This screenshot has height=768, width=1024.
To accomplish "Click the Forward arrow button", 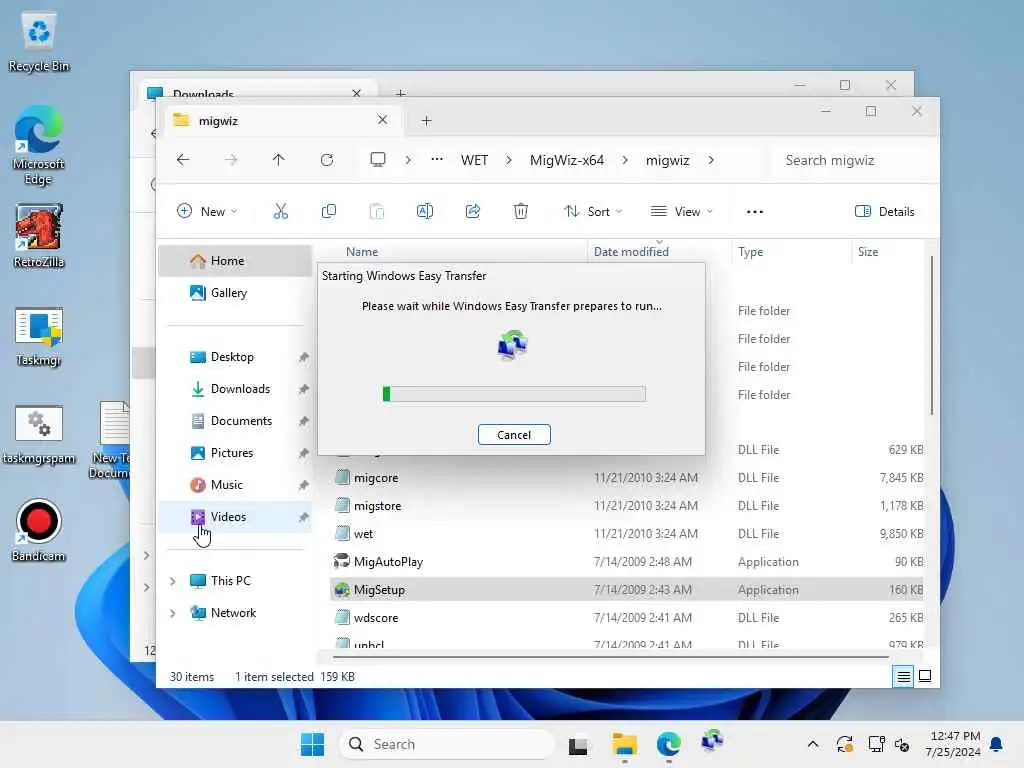I will pos(231,160).
